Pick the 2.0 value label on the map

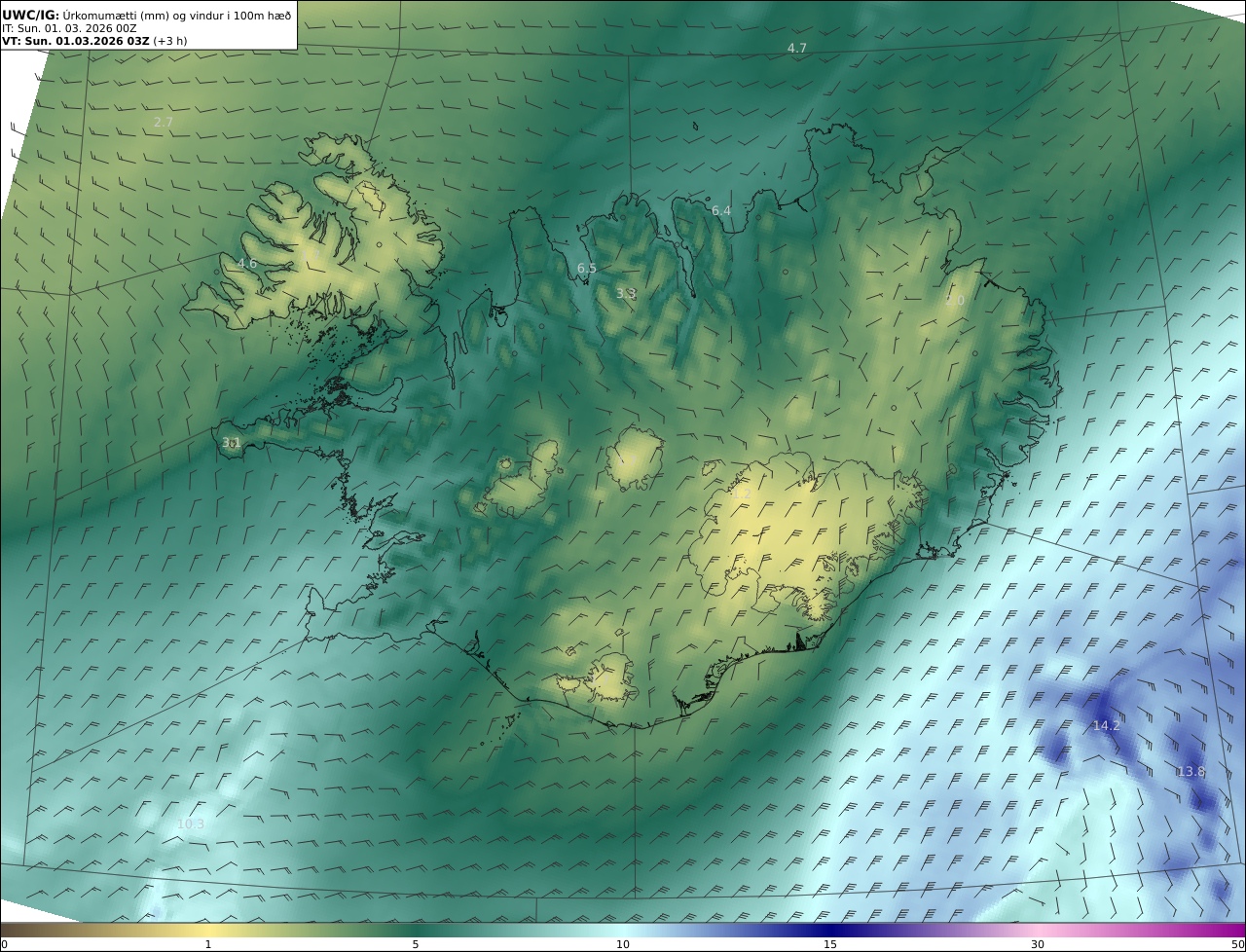click(955, 301)
